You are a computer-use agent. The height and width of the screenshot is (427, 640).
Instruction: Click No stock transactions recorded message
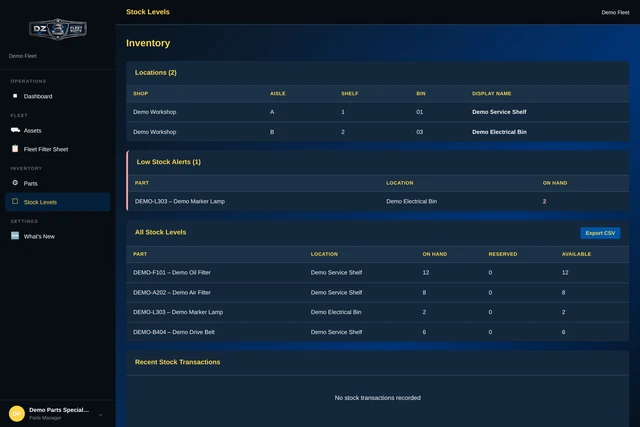(378, 398)
